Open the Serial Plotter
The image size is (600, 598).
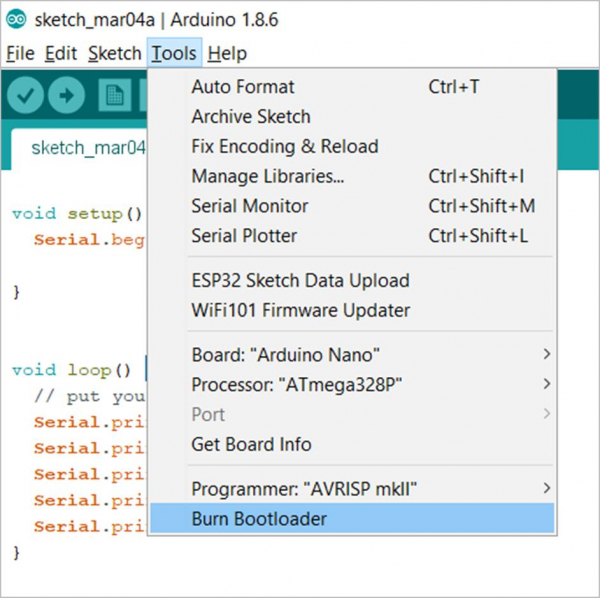[244, 236]
